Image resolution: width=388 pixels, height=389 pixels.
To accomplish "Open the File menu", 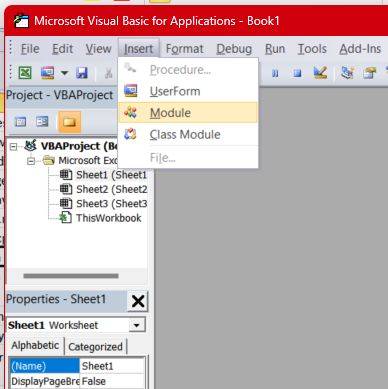I will tap(30, 49).
